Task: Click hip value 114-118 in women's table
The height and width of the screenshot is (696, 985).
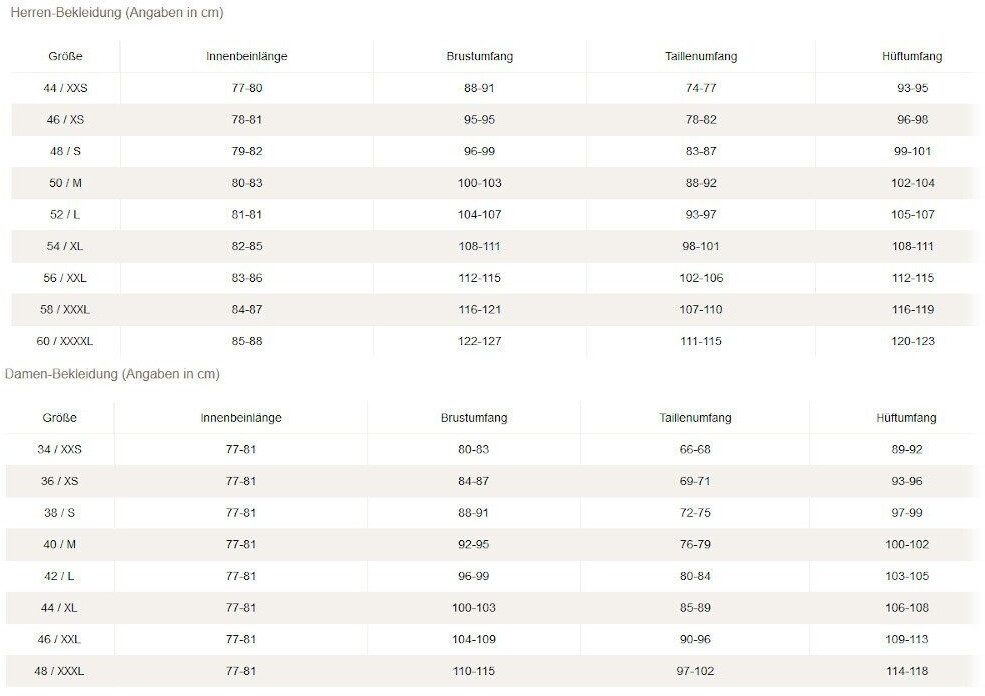Action: coord(907,671)
